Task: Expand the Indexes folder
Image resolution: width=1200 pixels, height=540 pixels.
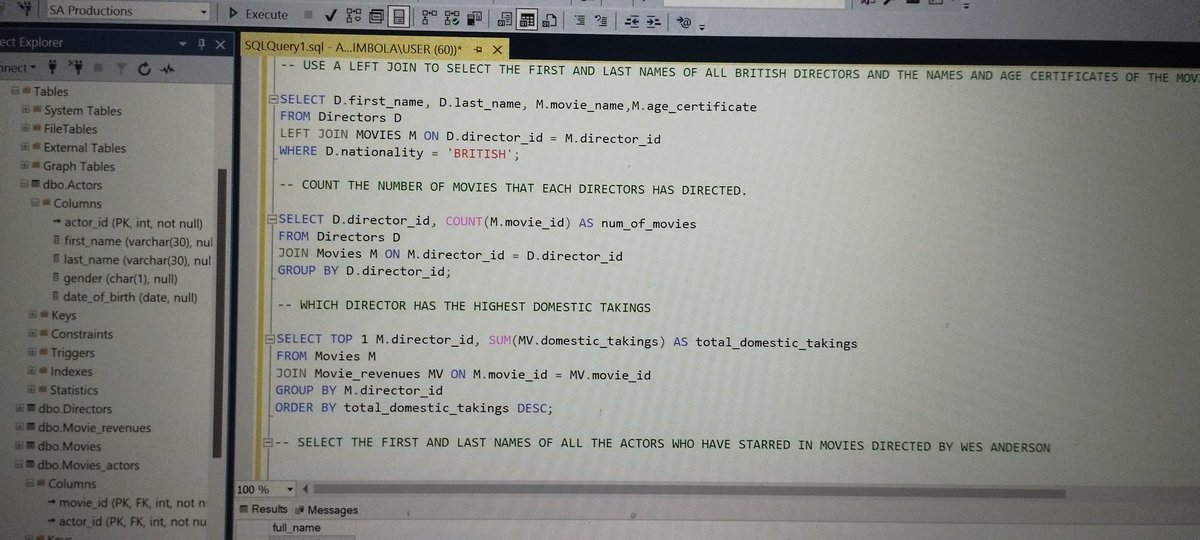Action: [x=34, y=371]
